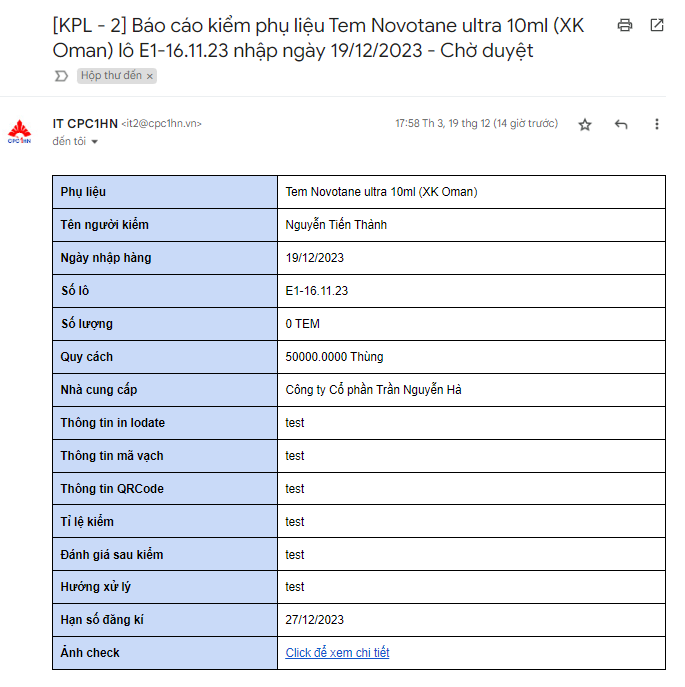Click the print all icon

tap(625, 25)
